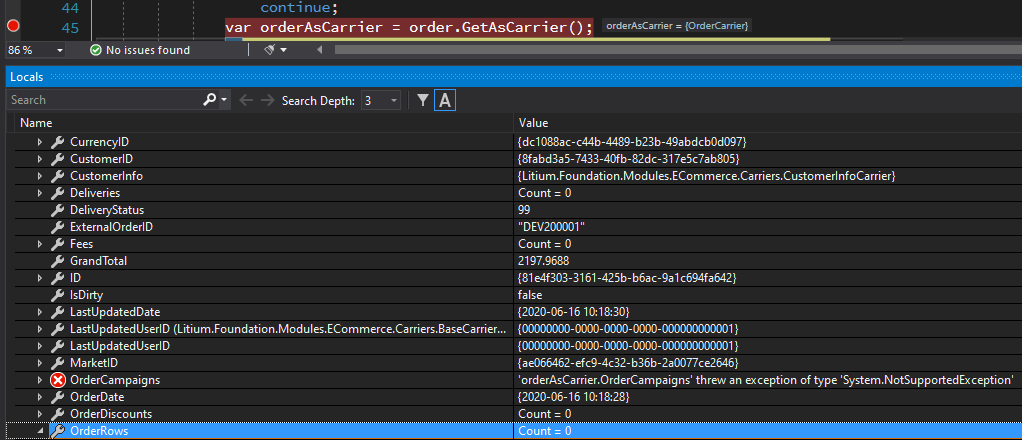The width and height of the screenshot is (1022, 440).
Task: Click the magnifier search icon in Locals
Action: tap(209, 100)
